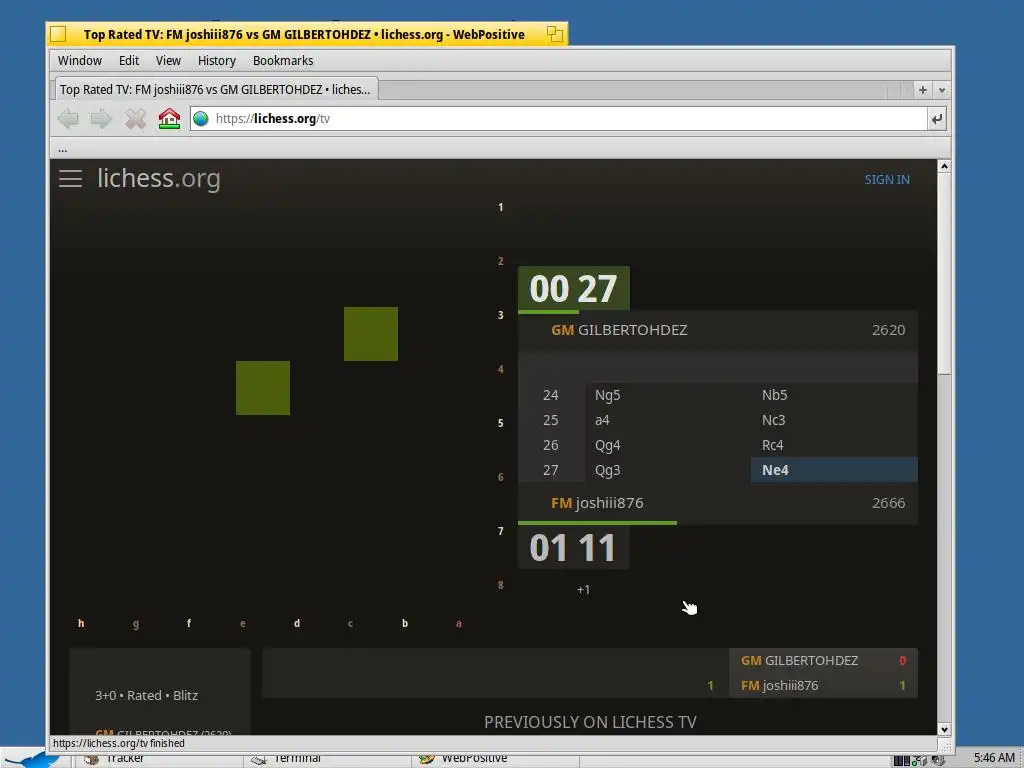This screenshot has height=768, width=1024.
Task: Click the 01 11 clock
Action: [573, 547]
